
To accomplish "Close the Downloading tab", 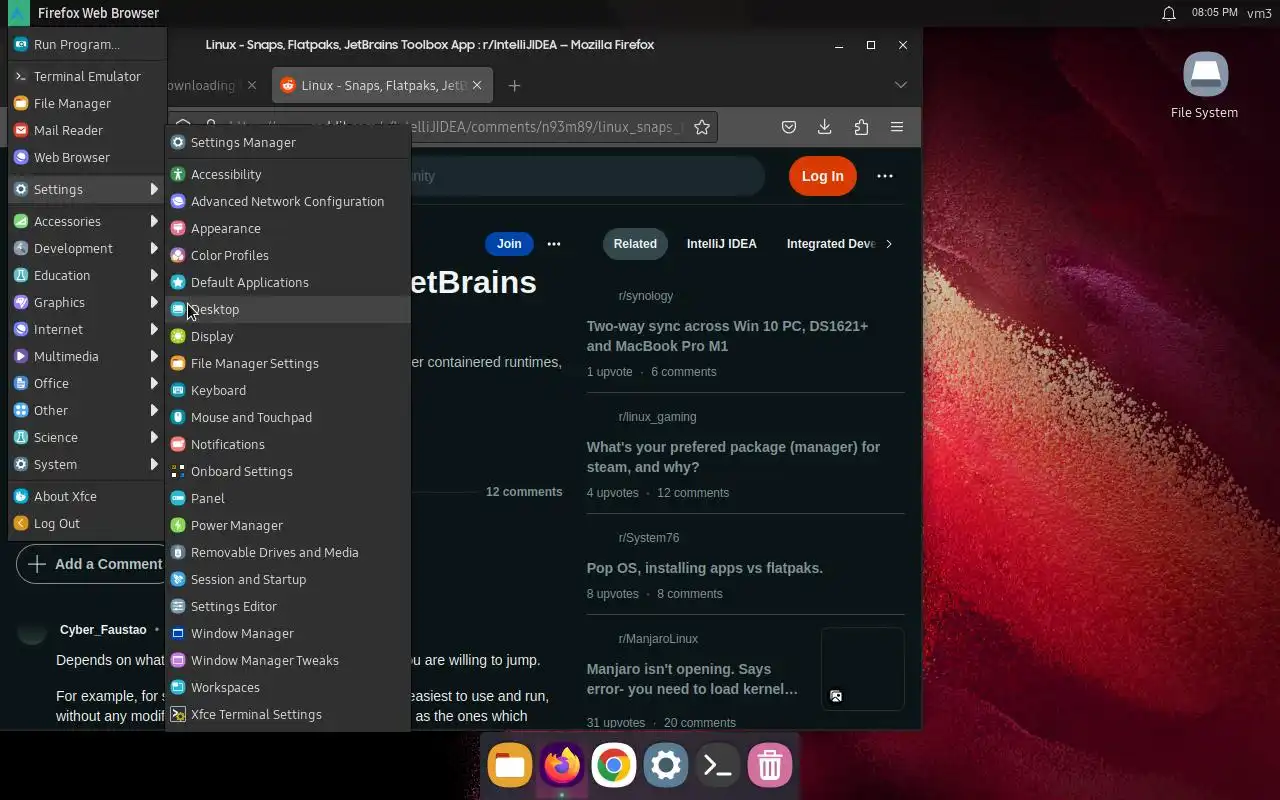I will tap(252, 85).
